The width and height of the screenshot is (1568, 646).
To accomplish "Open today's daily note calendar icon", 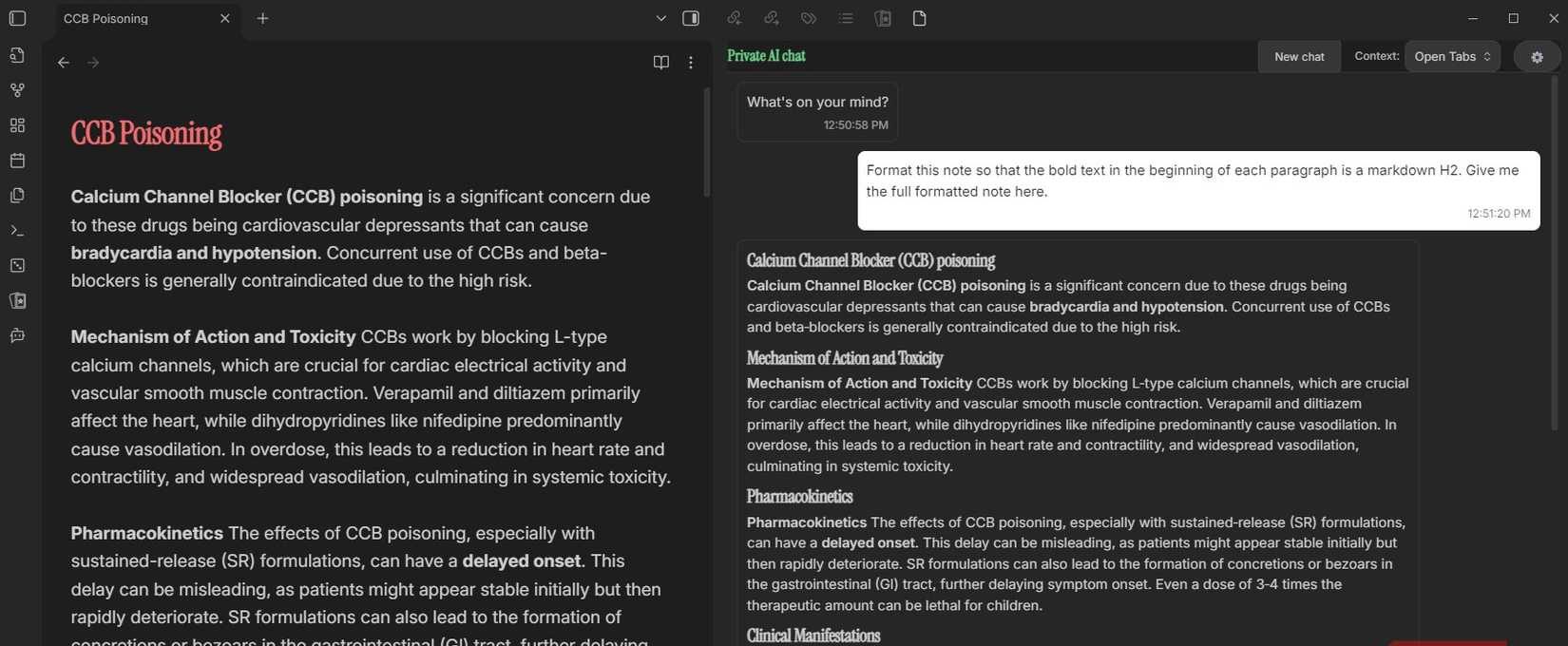I will (17, 161).
